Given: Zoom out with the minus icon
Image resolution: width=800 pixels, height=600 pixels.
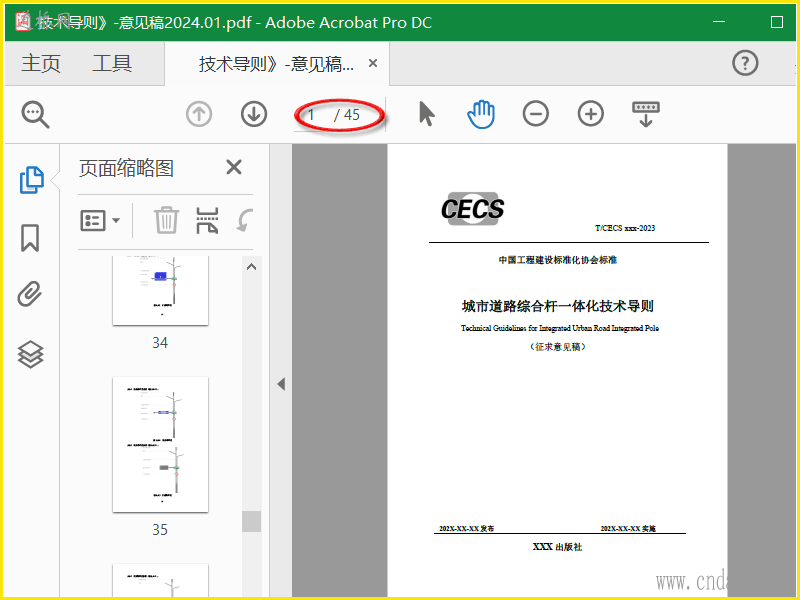Looking at the screenshot, I should click(x=536, y=114).
